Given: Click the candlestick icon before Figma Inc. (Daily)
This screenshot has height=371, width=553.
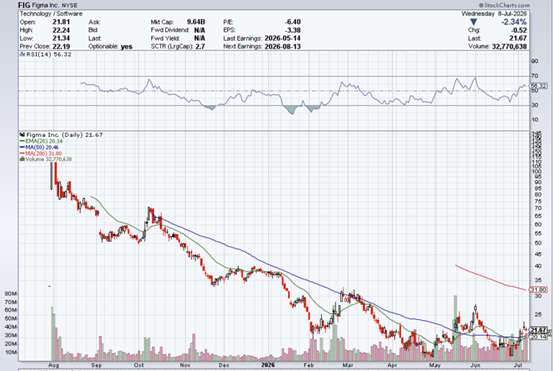Looking at the screenshot, I should (22, 135).
